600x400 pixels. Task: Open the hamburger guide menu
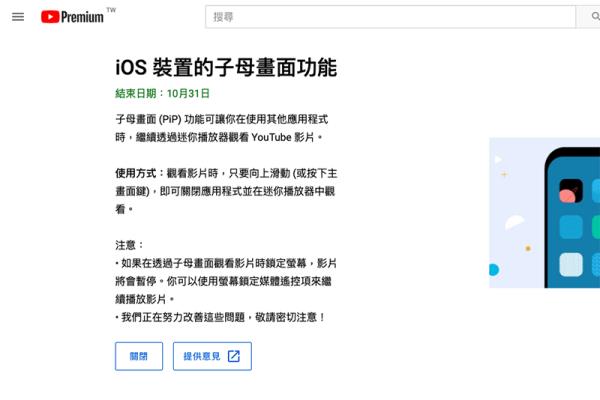click(x=18, y=17)
